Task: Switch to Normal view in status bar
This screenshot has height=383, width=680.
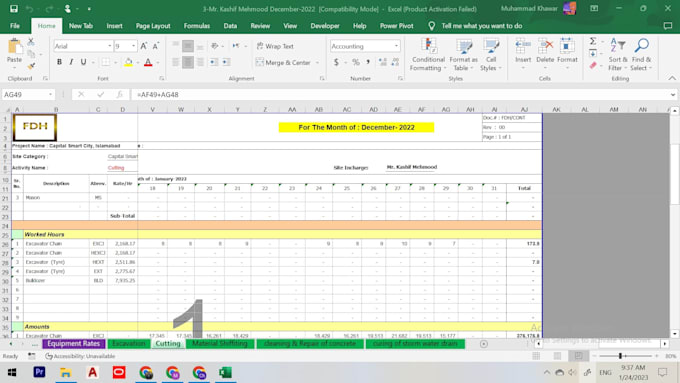Action: point(536,356)
